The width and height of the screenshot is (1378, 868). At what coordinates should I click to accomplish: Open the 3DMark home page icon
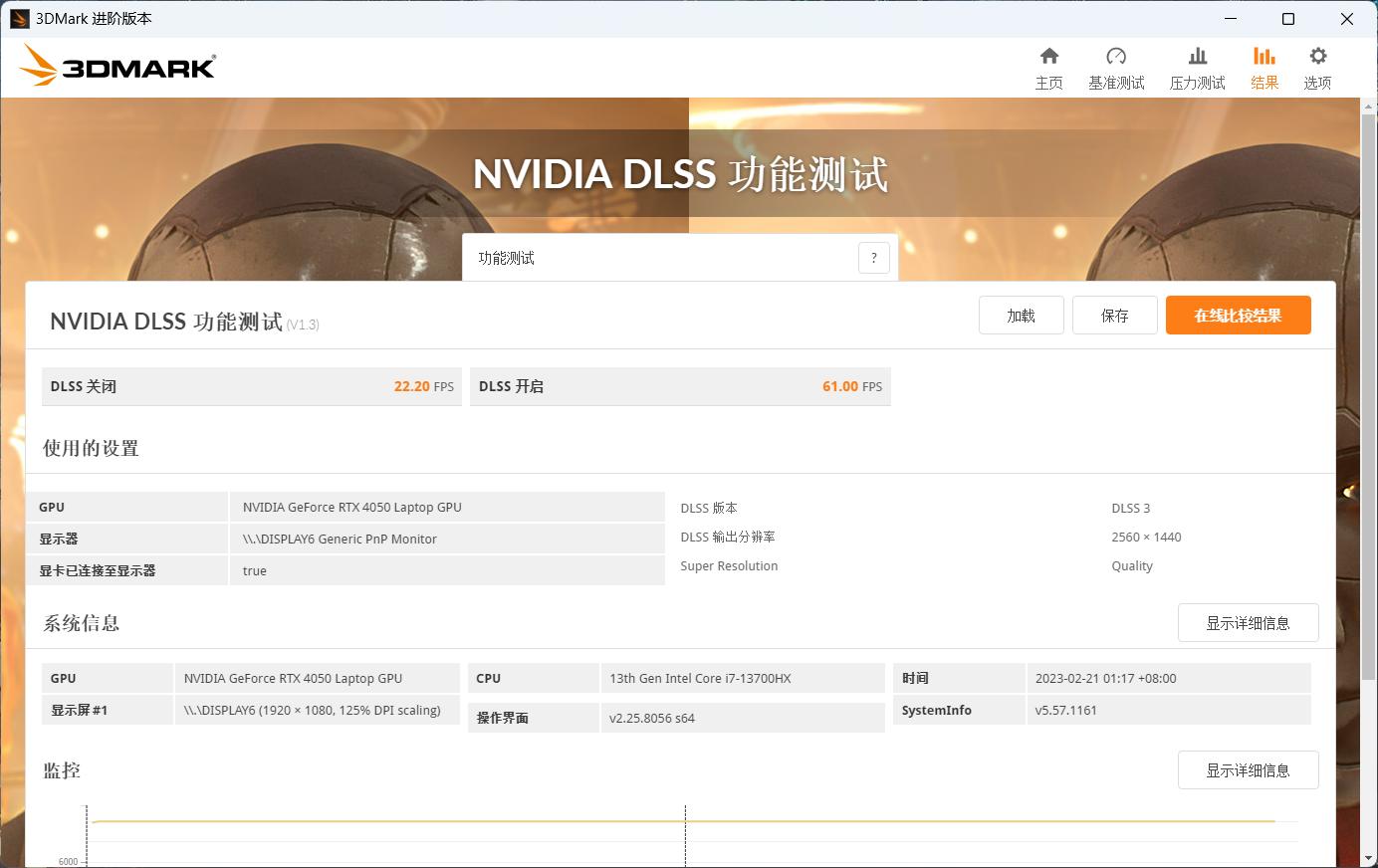(x=1049, y=67)
